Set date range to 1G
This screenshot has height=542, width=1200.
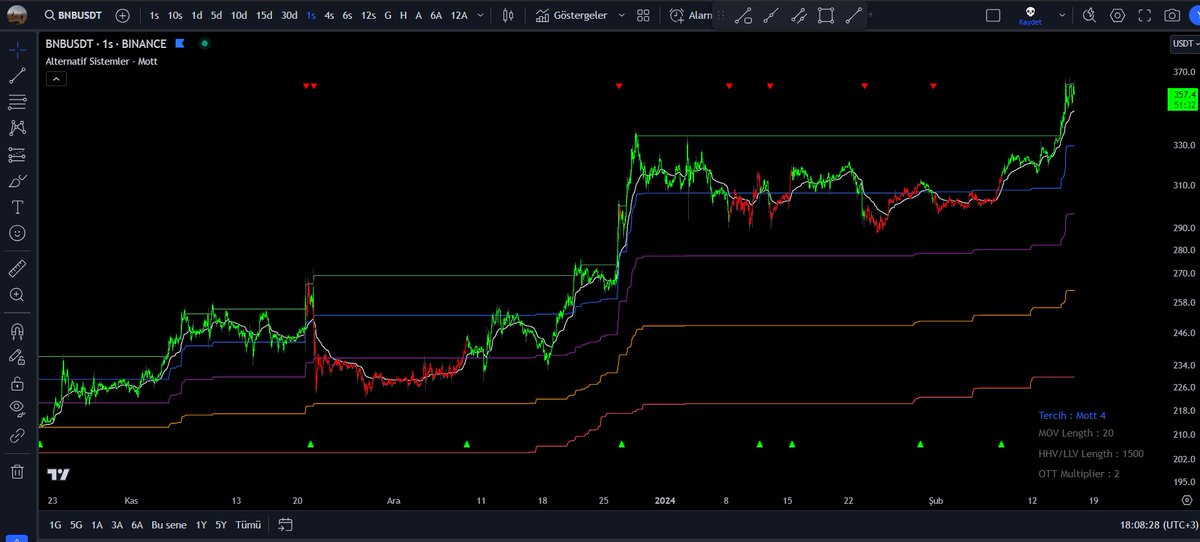(55, 524)
